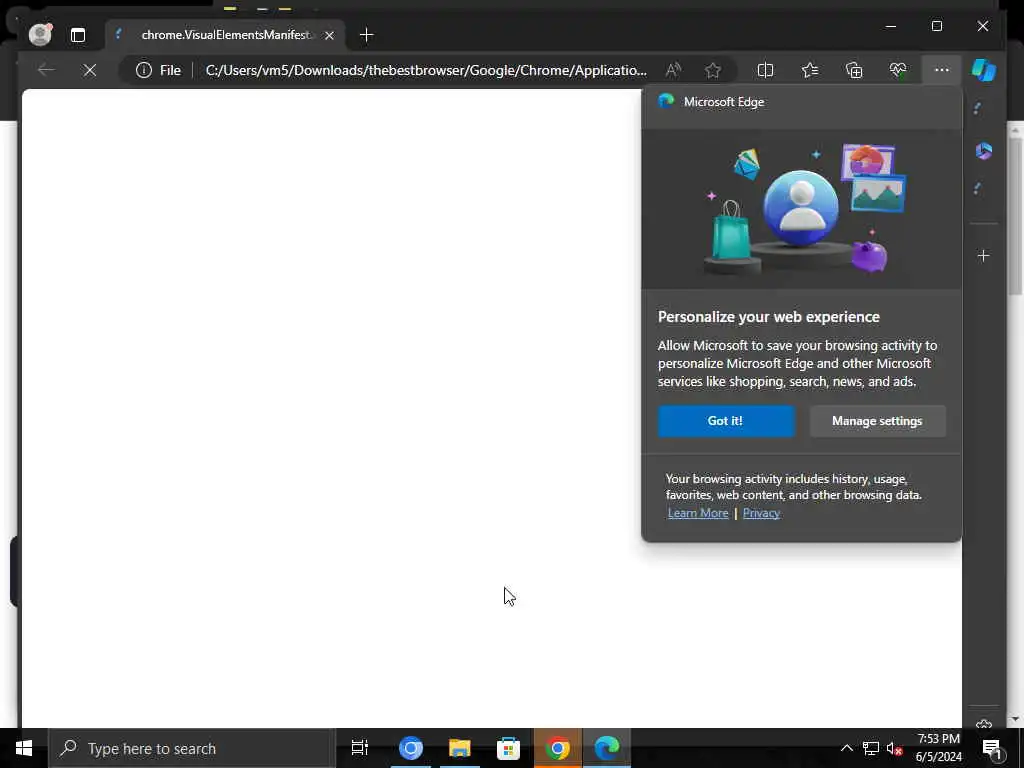Add this page to favorites star
Screen dimensions: 1024x768
click(x=712, y=70)
